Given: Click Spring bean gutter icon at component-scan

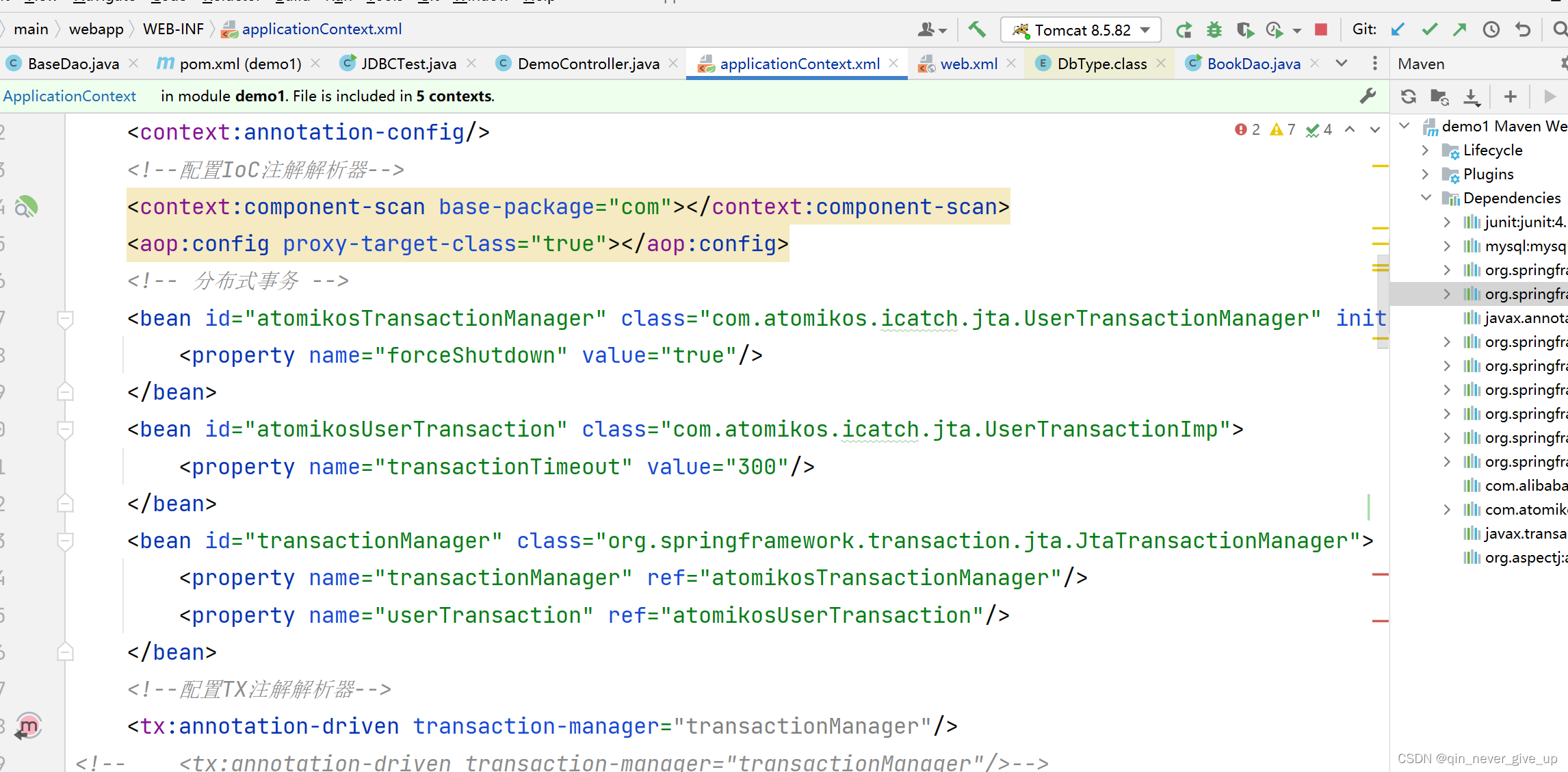Looking at the screenshot, I should click(26, 206).
